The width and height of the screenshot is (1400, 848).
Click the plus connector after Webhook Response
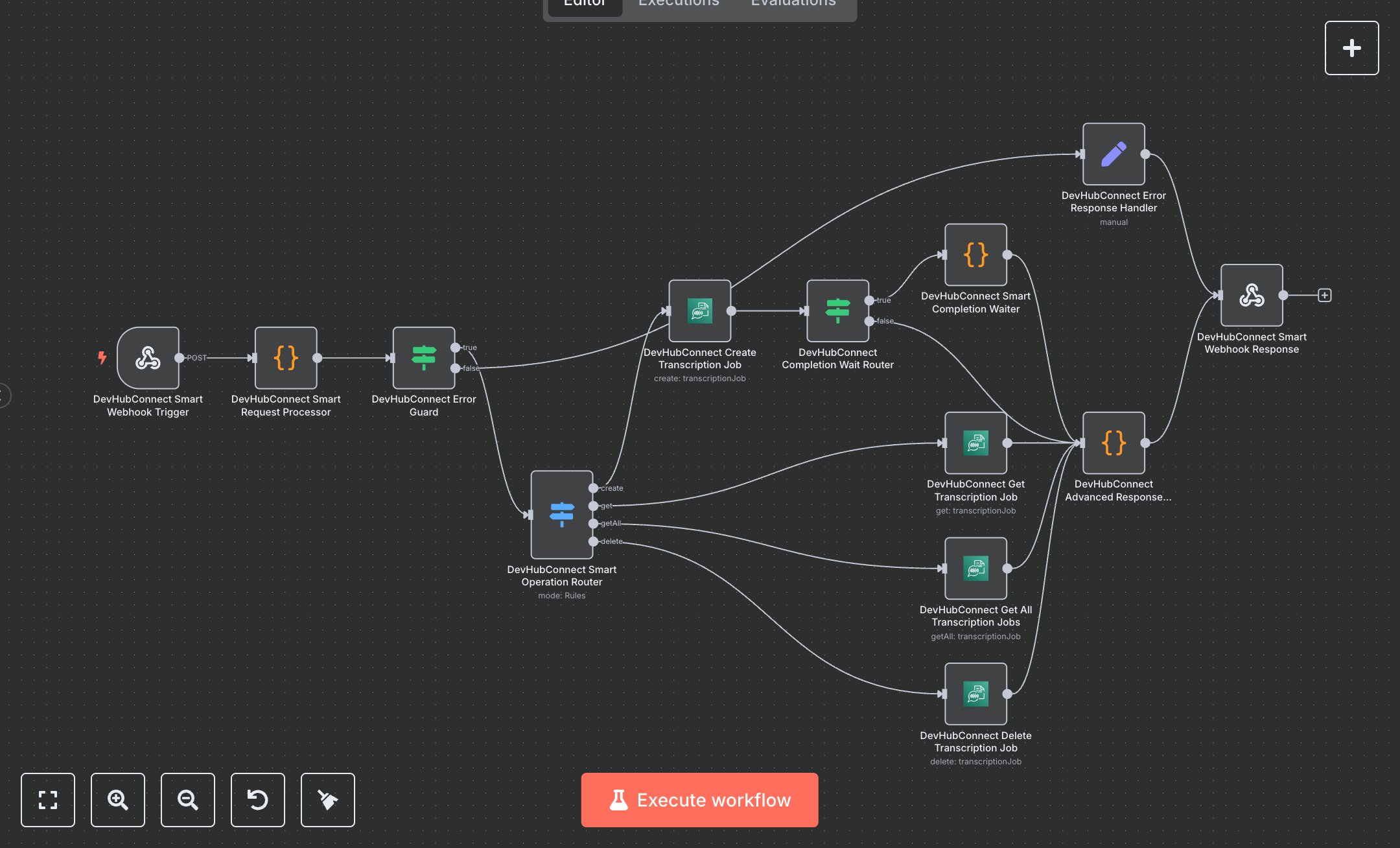(x=1325, y=296)
